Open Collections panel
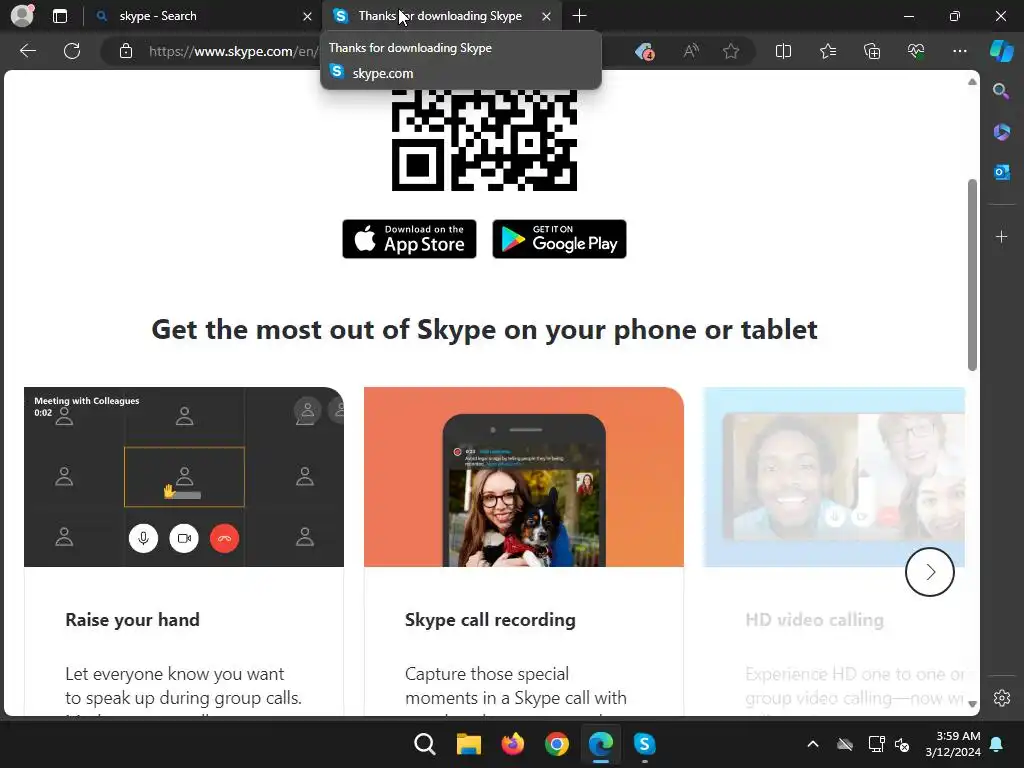The height and width of the screenshot is (768, 1024). pos(872,51)
